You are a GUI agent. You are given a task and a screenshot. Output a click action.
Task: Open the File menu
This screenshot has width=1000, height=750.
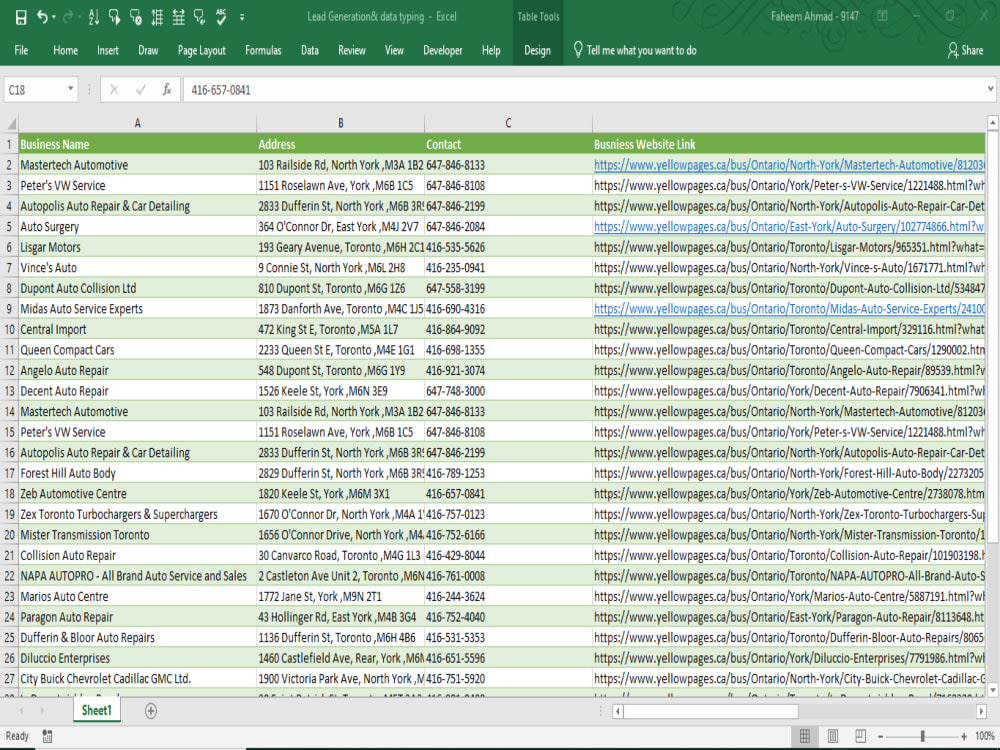tap(21, 50)
